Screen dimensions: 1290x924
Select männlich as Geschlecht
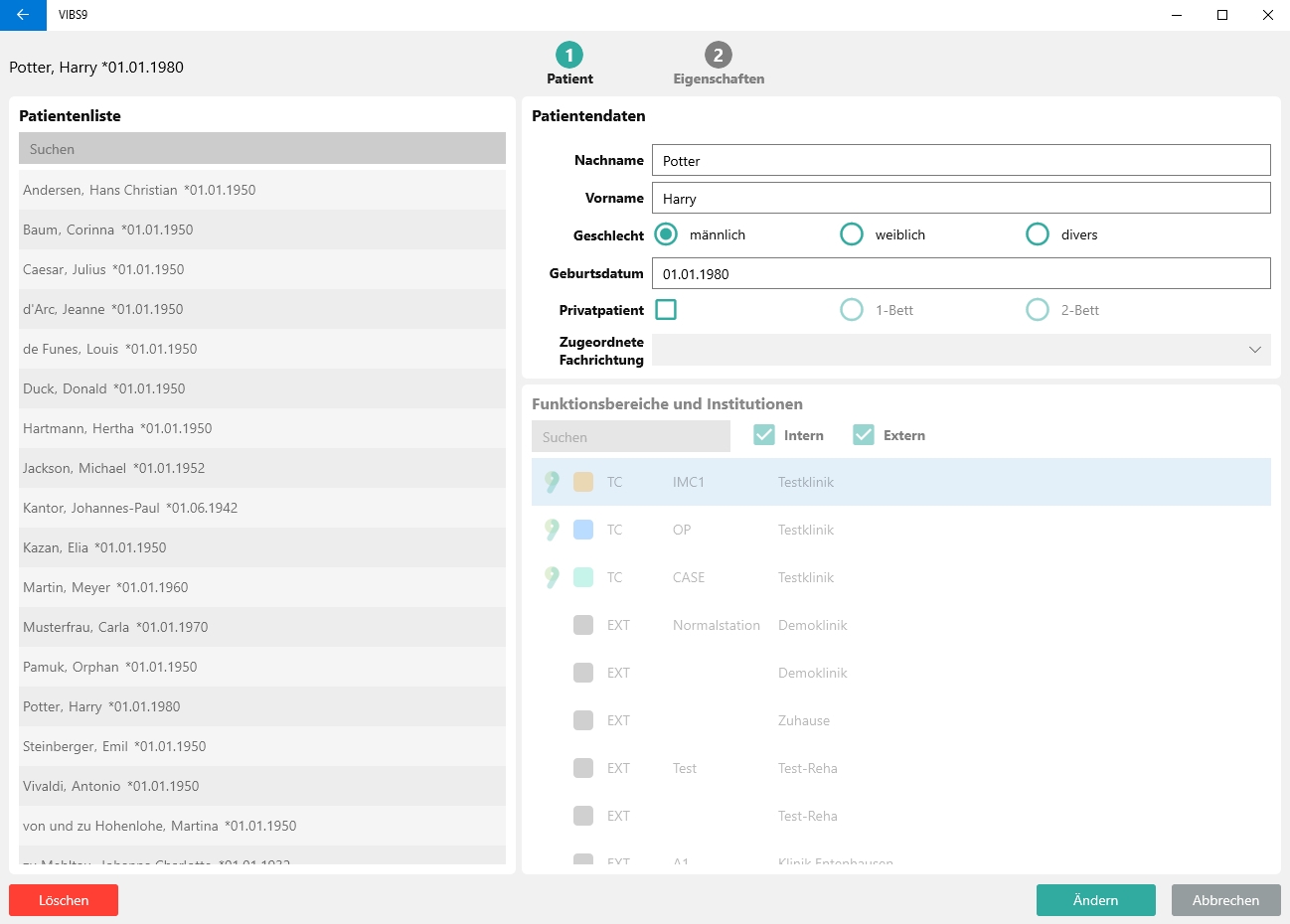coord(666,234)
